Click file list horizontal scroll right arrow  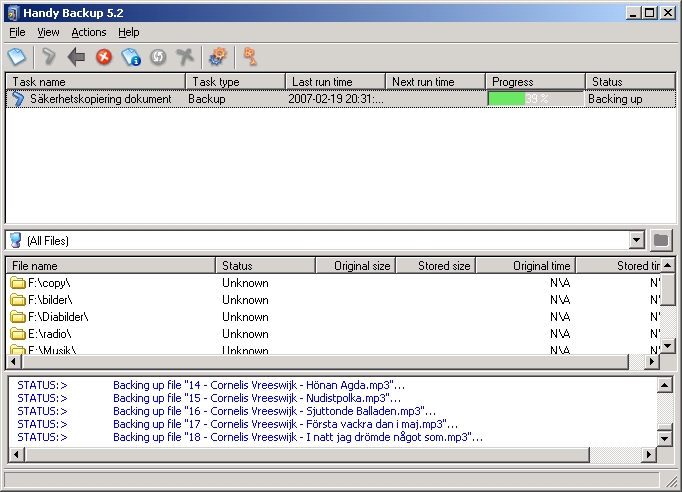(652, 361)
